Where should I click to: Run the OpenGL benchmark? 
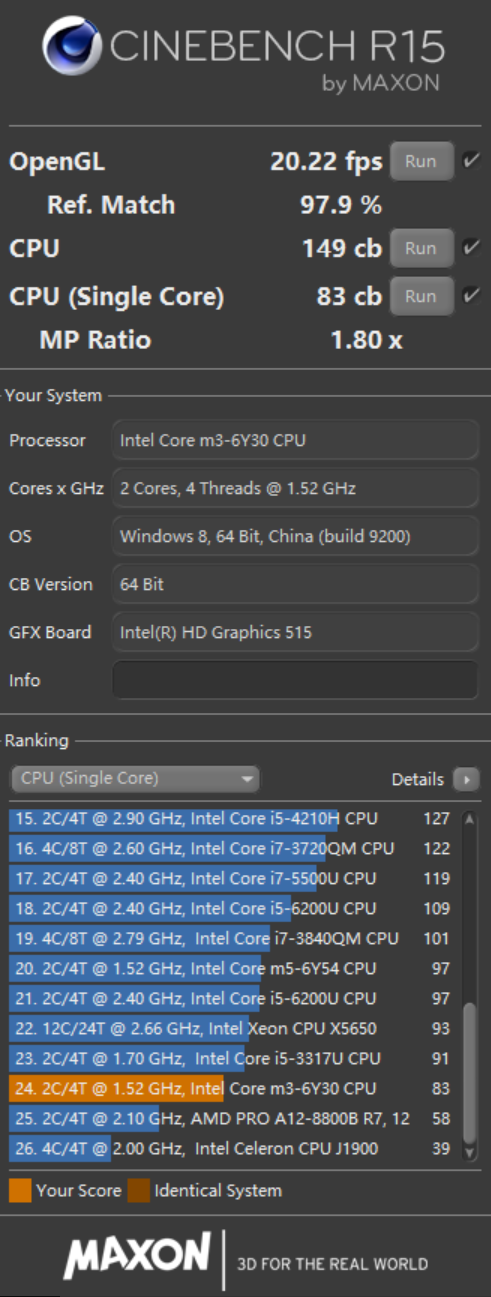tap(421, 161)
